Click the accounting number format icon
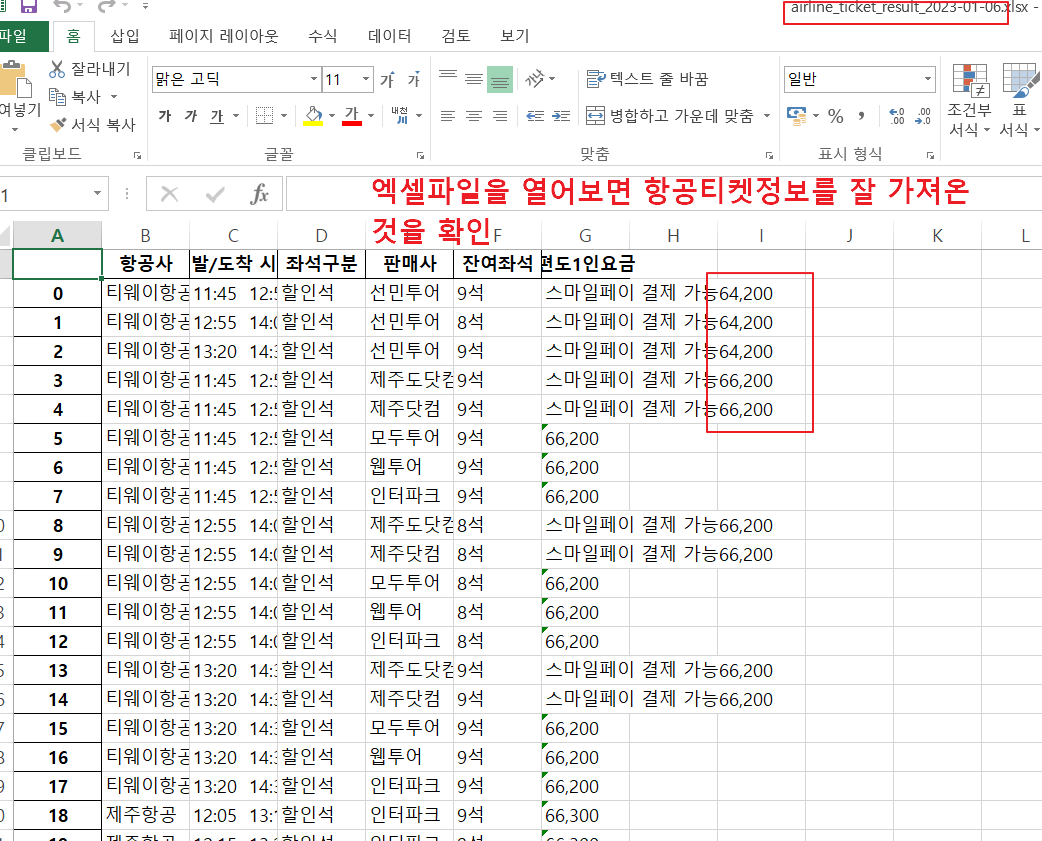Screen dimensions: 1042x841 click(796, 116)
